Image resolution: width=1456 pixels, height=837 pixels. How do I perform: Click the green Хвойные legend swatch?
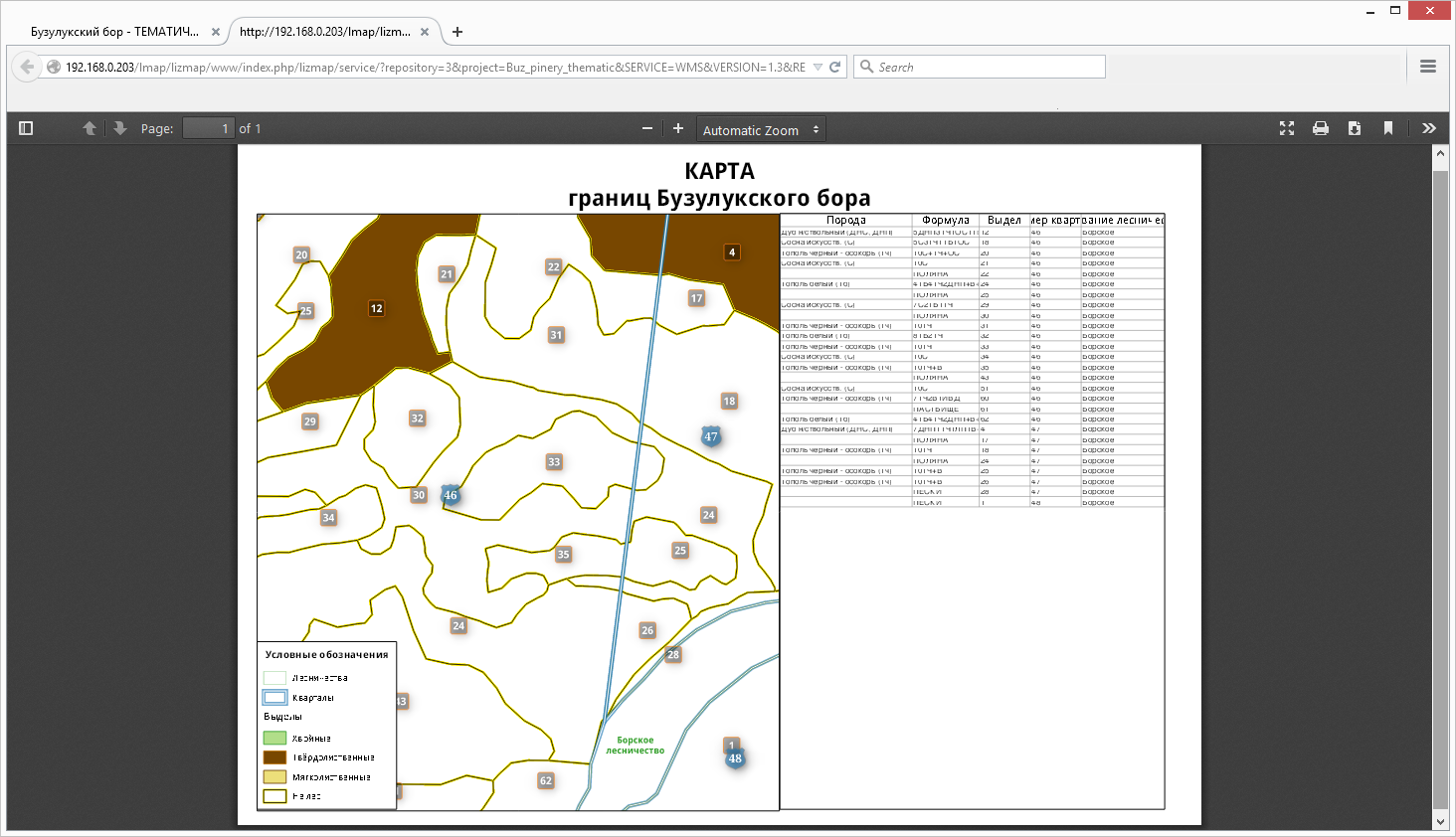tap(274, 738)
